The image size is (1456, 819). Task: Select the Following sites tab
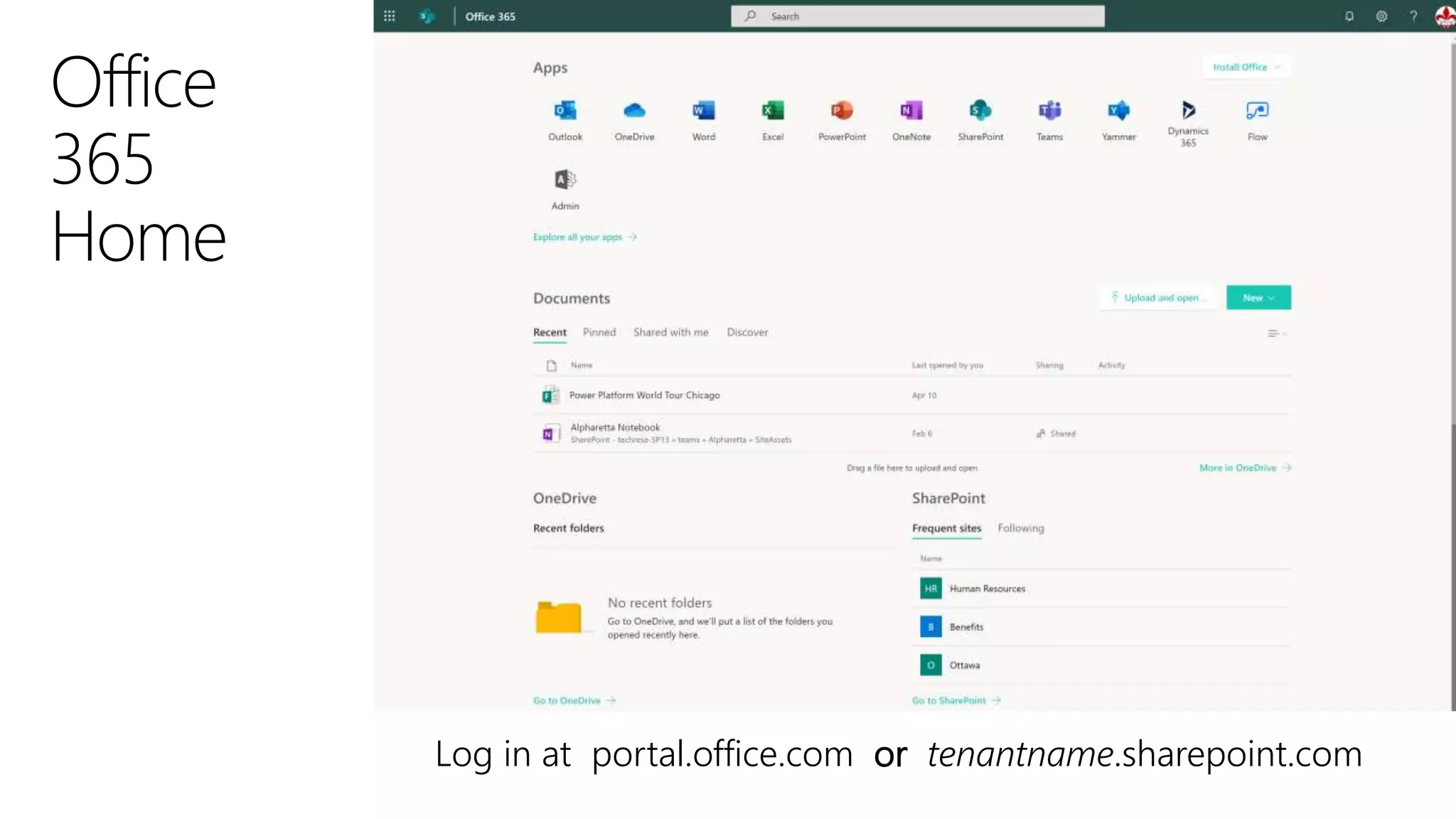click(1021, 528)
